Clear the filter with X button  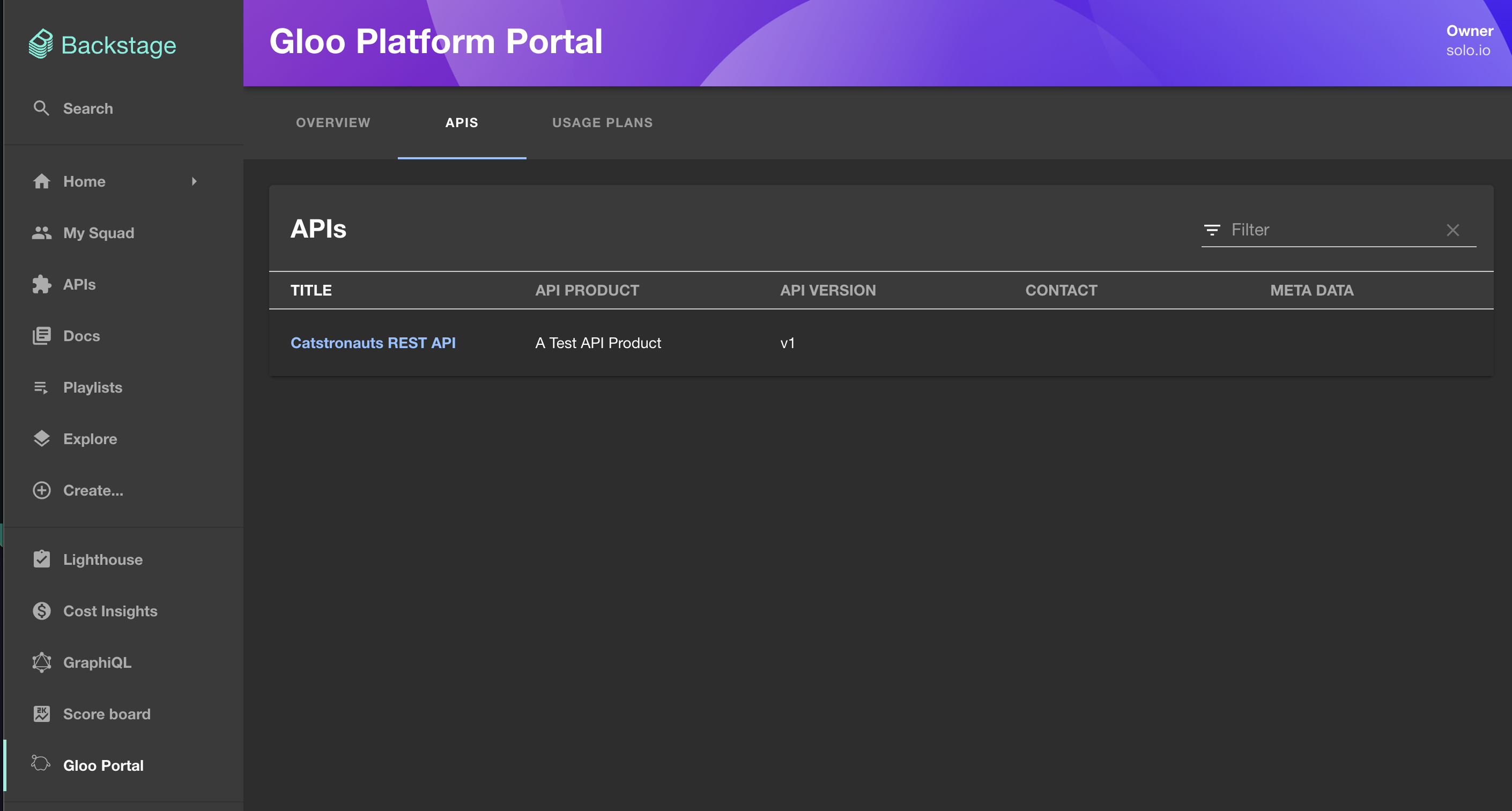(x=1452, y=230)
